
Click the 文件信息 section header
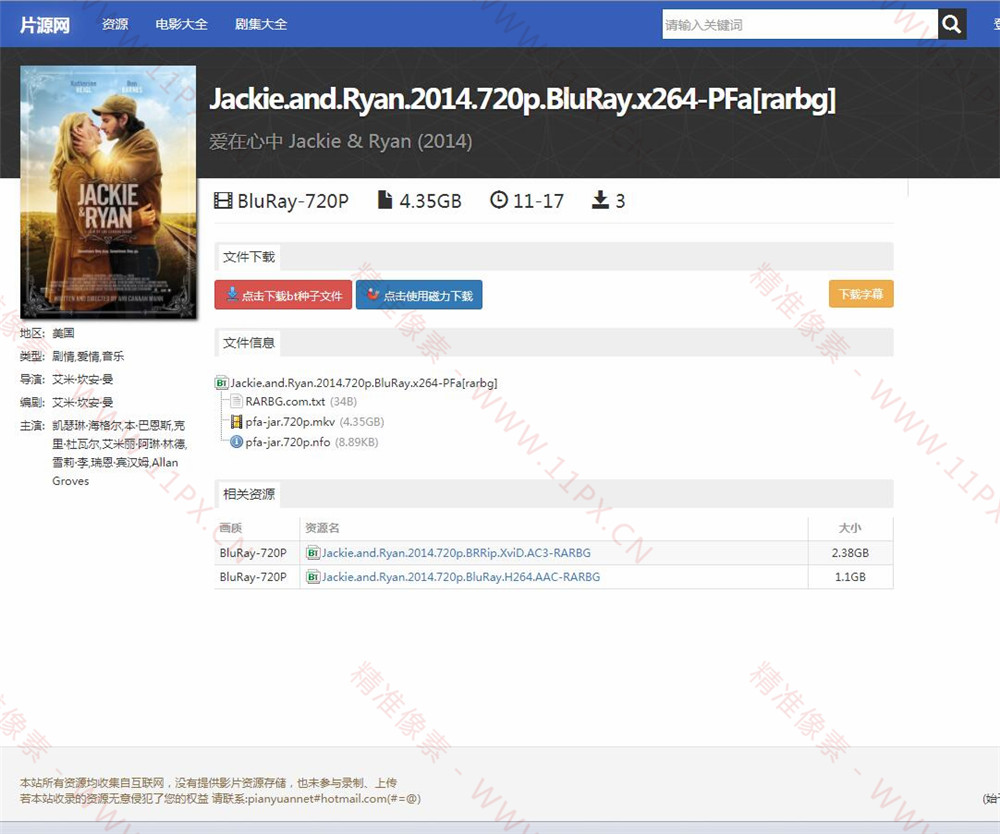click(249, 343)
